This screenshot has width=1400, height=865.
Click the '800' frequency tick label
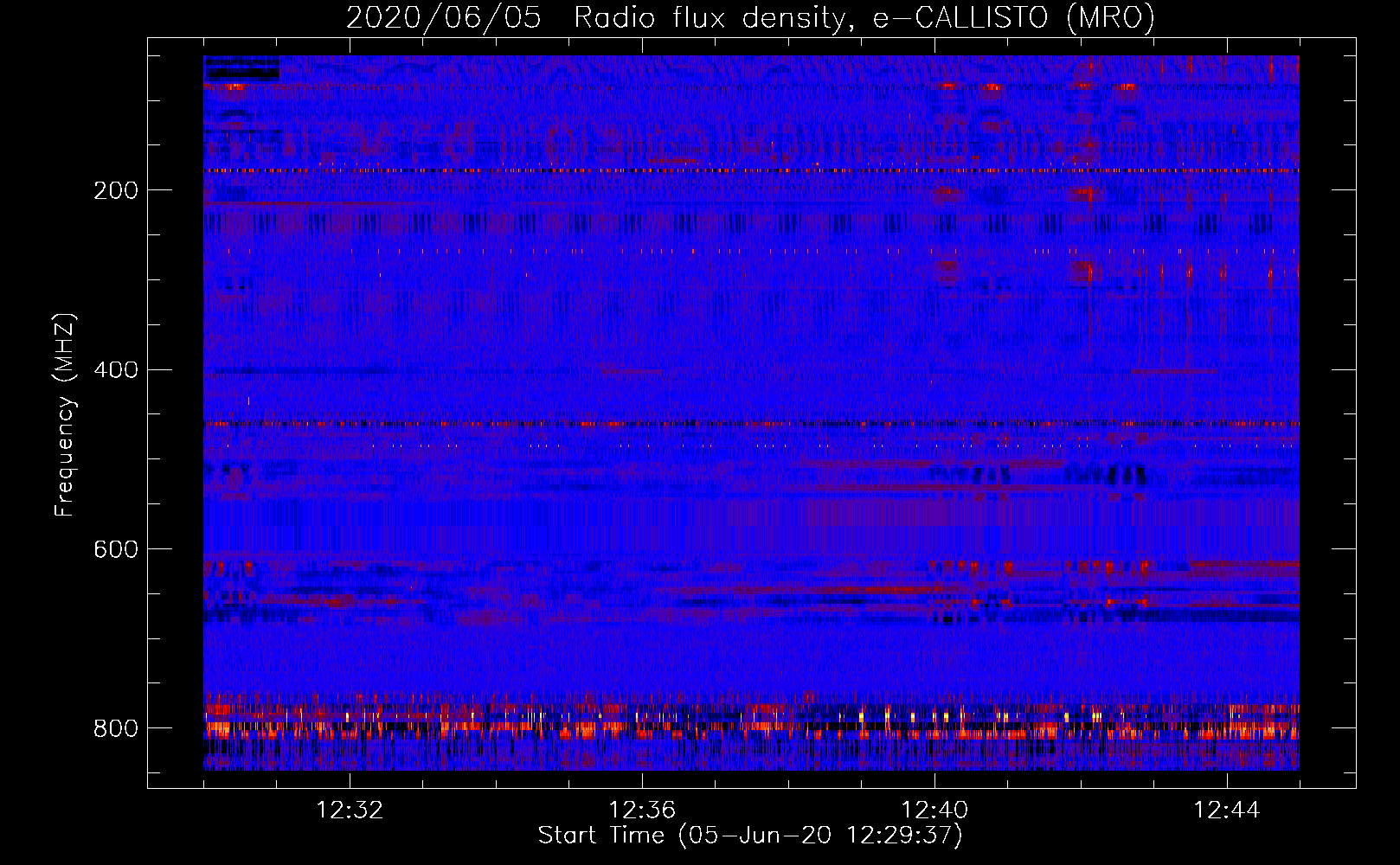pos(116,729)
